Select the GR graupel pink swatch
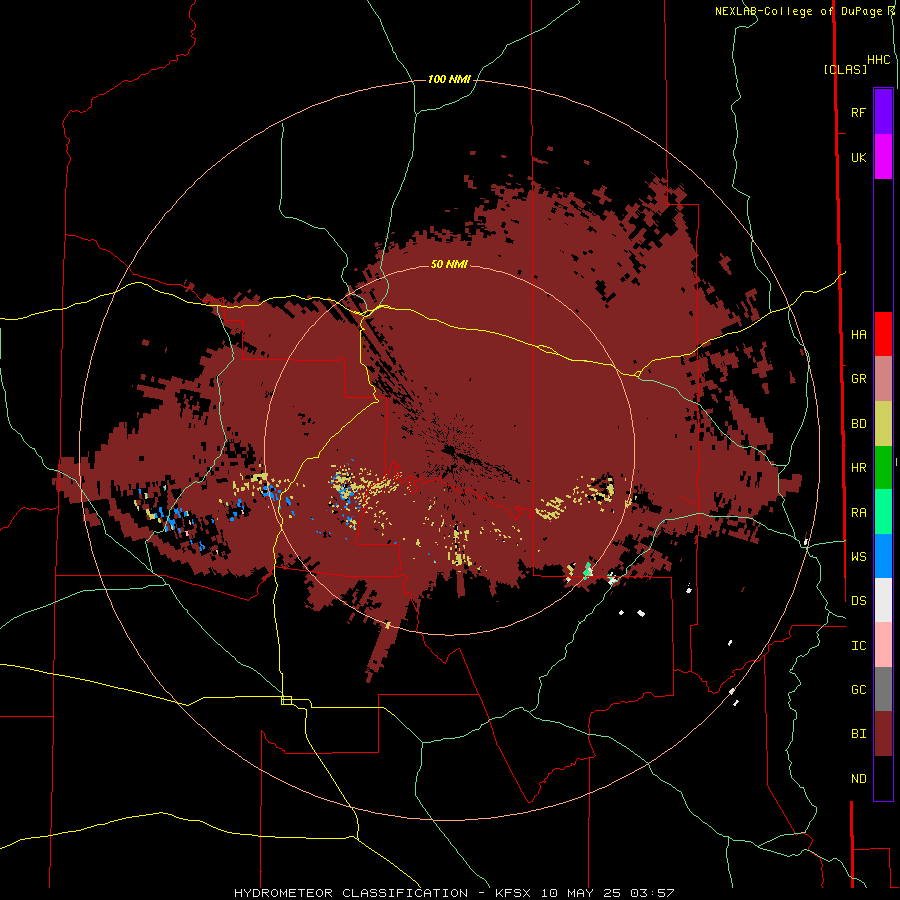Screen dimensions: 900x900 coord(883,379)
